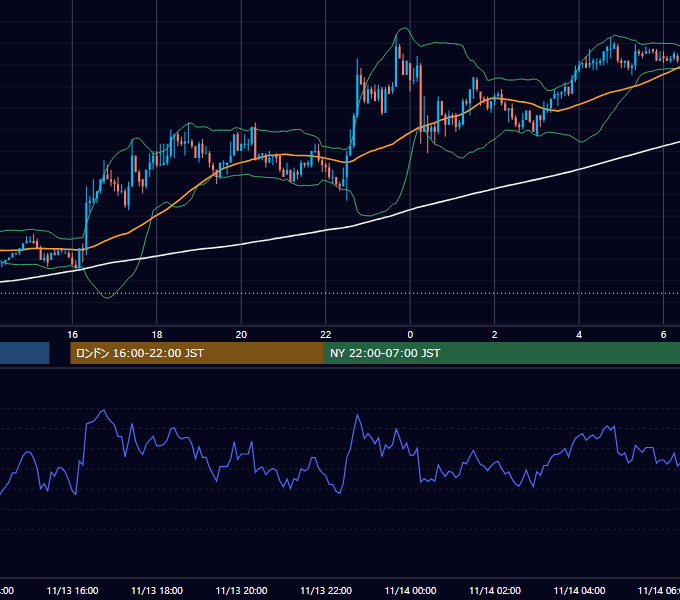Click the 22 hour label on price chart axis

[326, 335]
